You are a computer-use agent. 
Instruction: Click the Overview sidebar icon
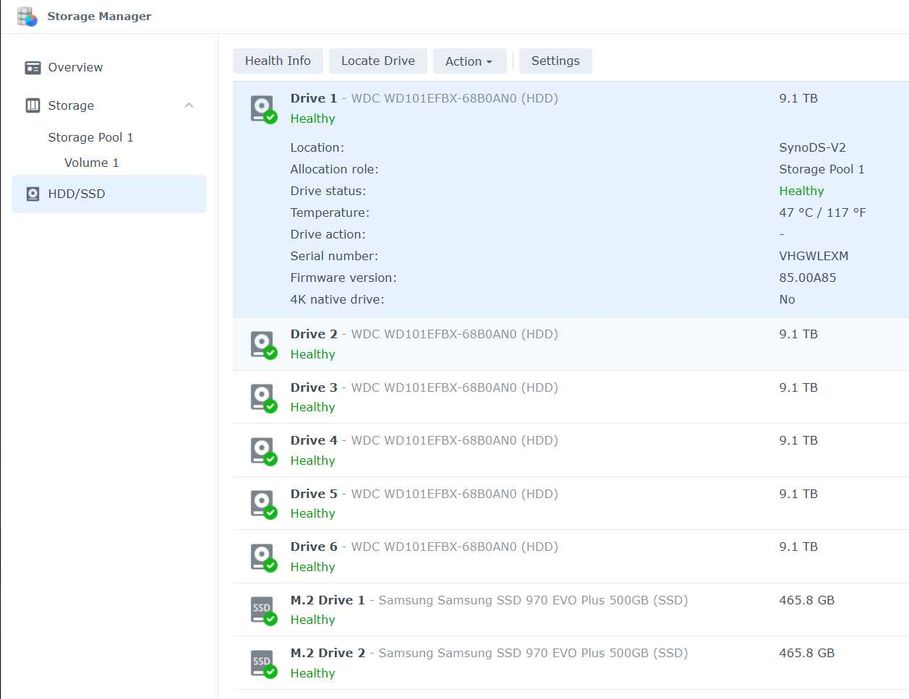click(x=33, y=68)
